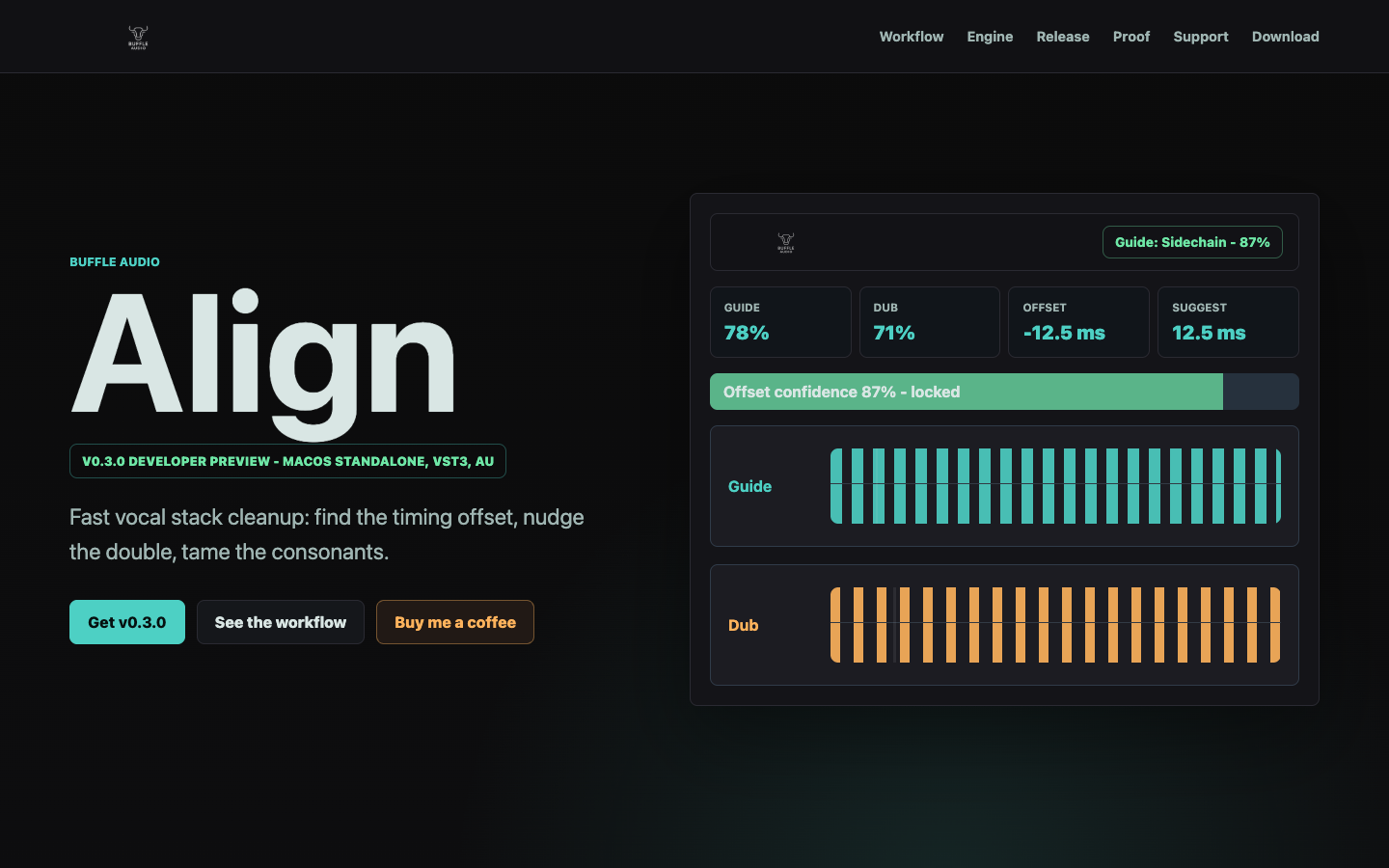Viewport: 1389px width, 868px height.
Task: Click the Fast vocal stack cleanup tagline
Action: pyautogui.click(x=327, y=534)
